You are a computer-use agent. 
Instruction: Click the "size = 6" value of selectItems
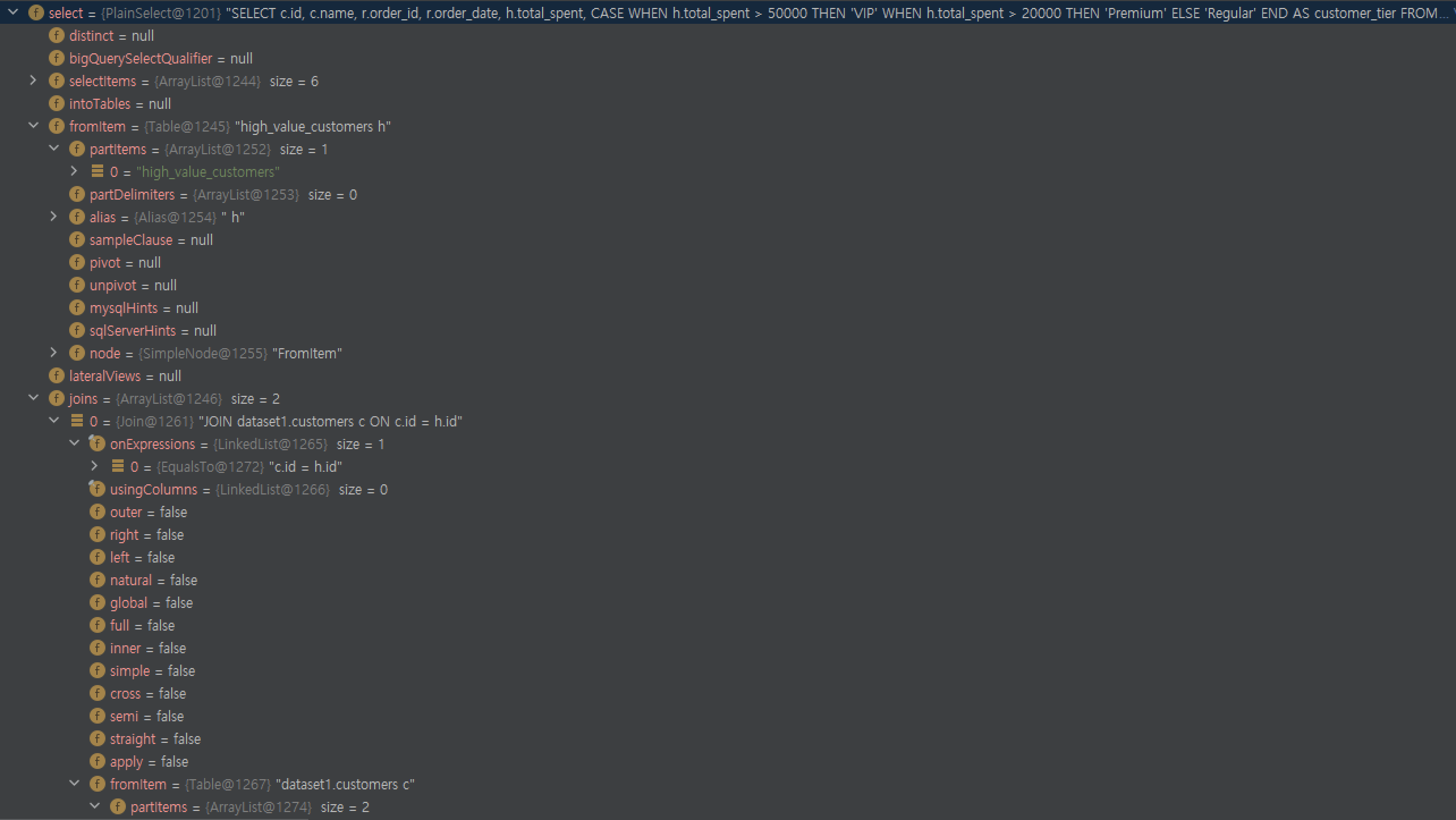click(294, 81)
